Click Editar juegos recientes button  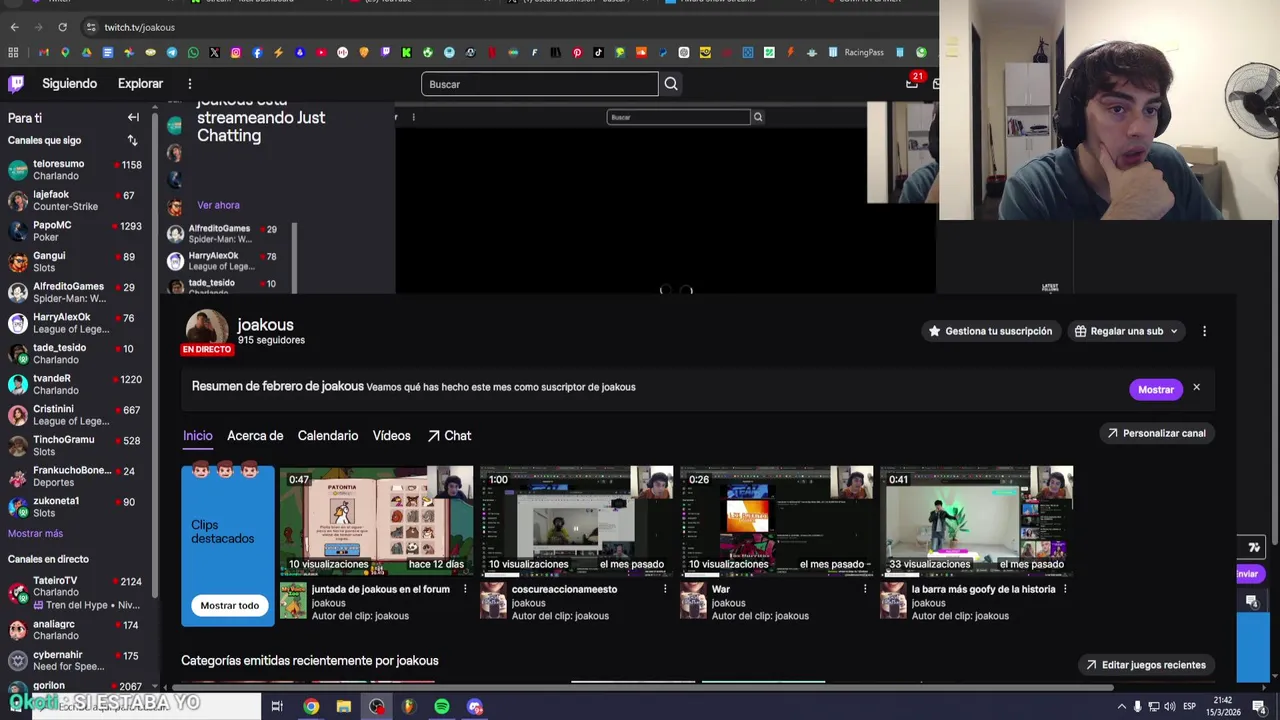point(1145,665)
